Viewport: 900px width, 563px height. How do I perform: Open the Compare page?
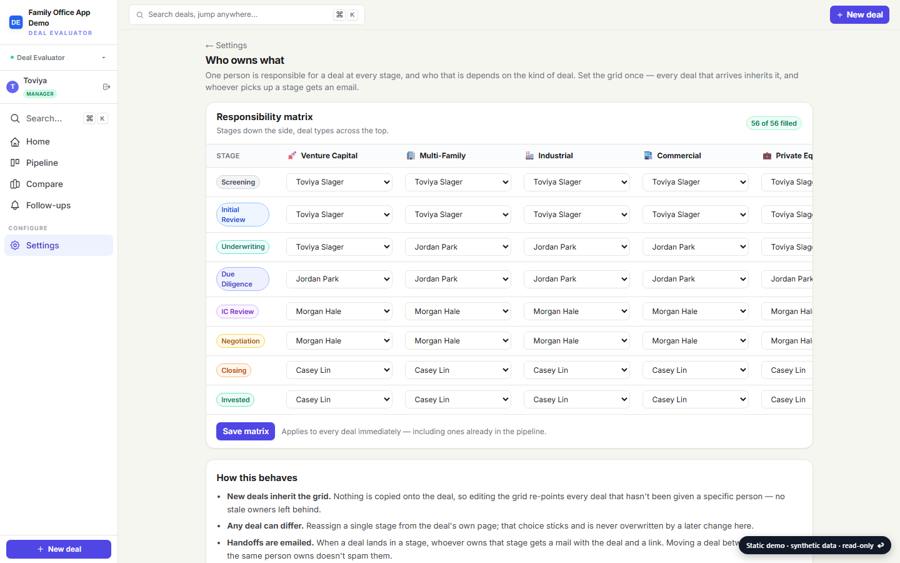(59, 184)
